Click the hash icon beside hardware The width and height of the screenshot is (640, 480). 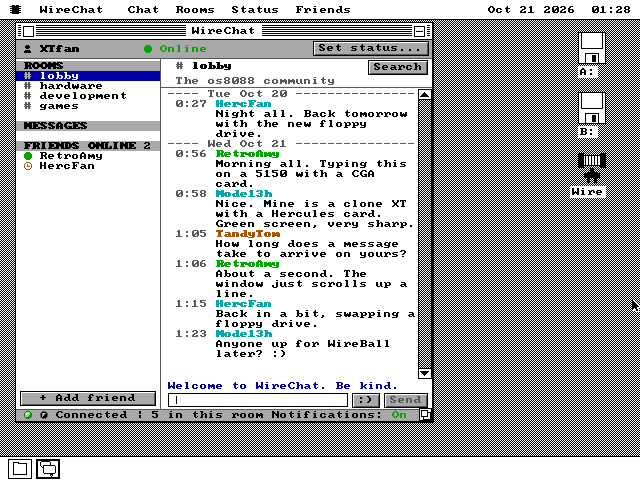[x=27, y=86]
